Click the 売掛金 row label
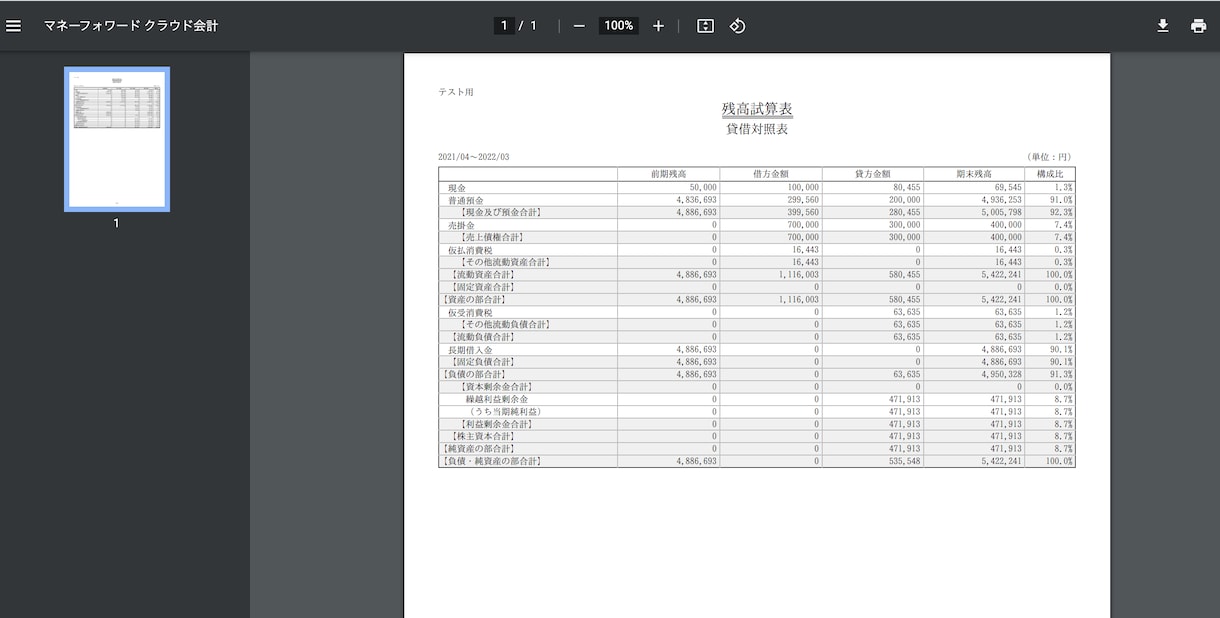Image resolution: width=1220 pixels, height=618 pixels. 462,225
